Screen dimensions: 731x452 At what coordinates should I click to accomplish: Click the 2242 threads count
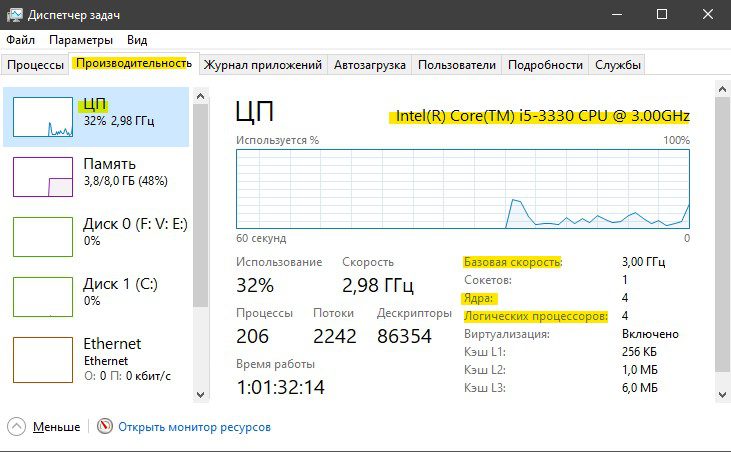(335, 336)
